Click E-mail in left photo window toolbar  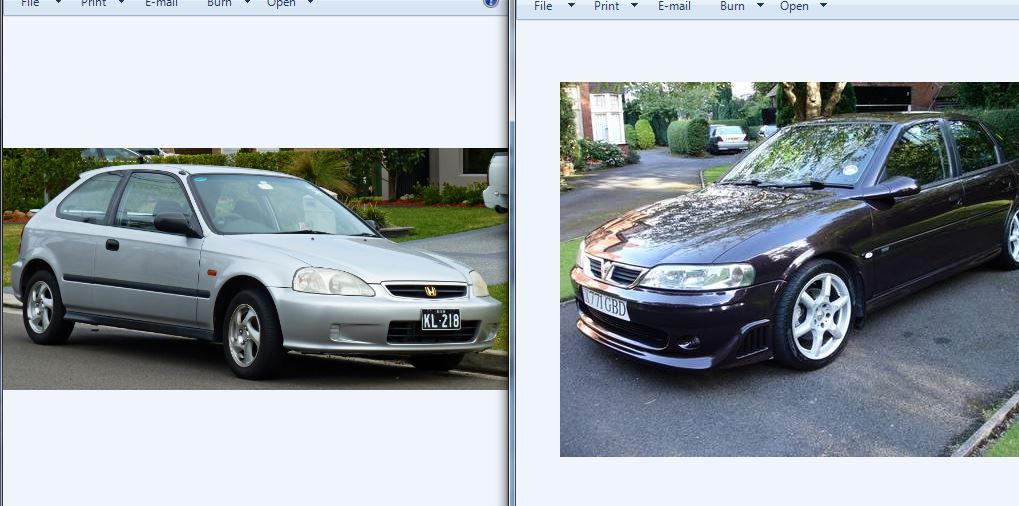point(161,3)
